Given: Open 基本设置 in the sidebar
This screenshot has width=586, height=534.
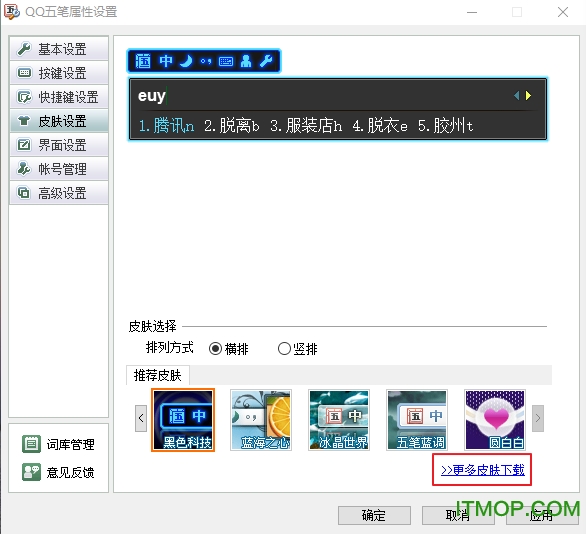Looking at the screenshot, I should pyautogui.click(x=59, y=49).
